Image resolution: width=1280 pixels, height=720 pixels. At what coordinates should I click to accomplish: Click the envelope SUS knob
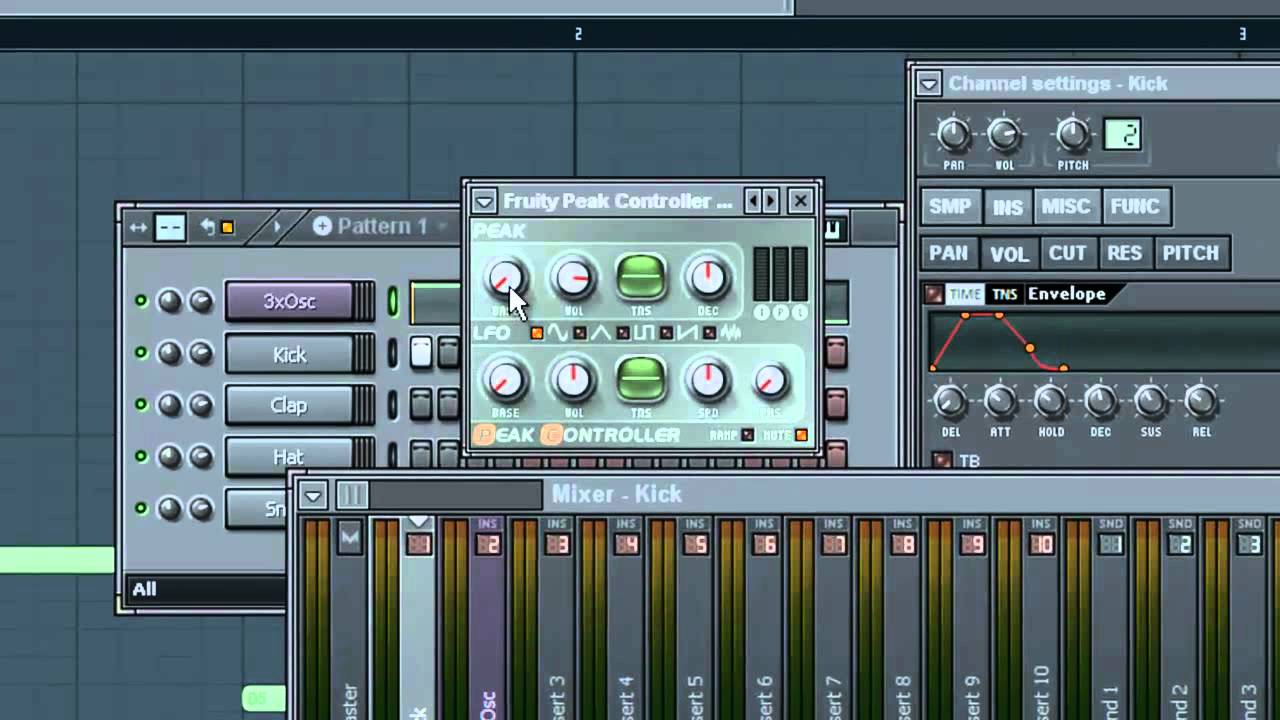tap(1151, 402)
